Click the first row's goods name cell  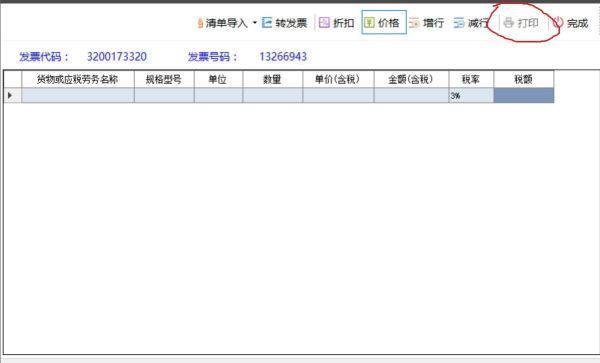point(78,96)
